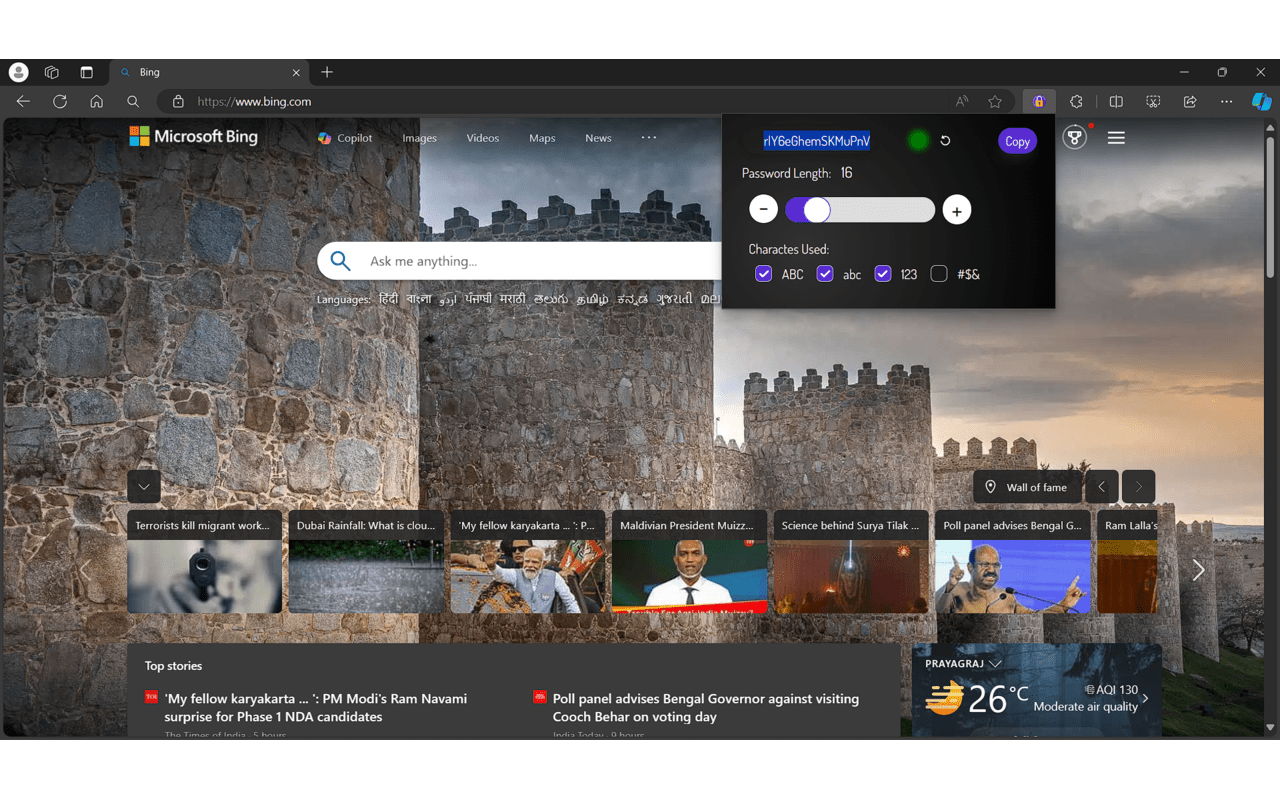Click the green password strength indicator
1280x800 pixels.
pyautogui.click(x=918, y=141)
